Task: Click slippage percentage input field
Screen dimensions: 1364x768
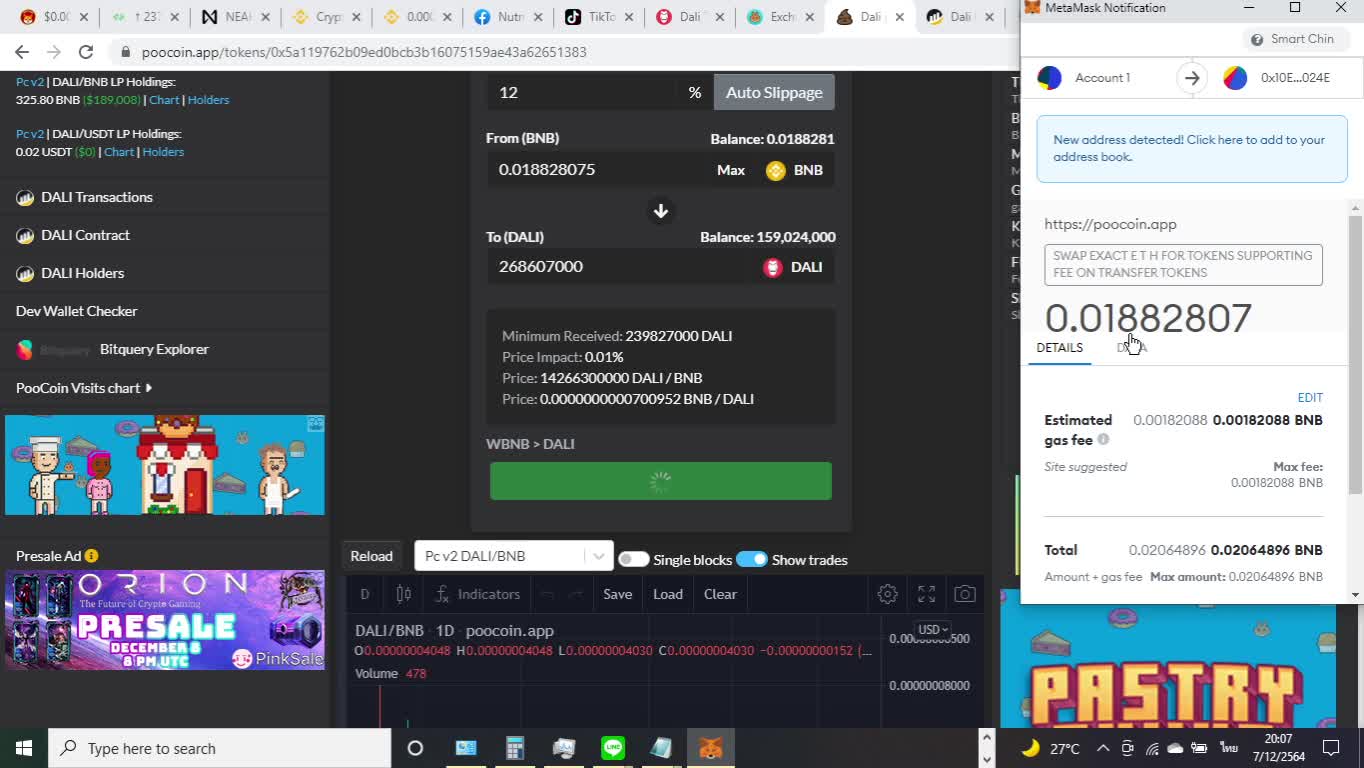Action: coord(582,92)
